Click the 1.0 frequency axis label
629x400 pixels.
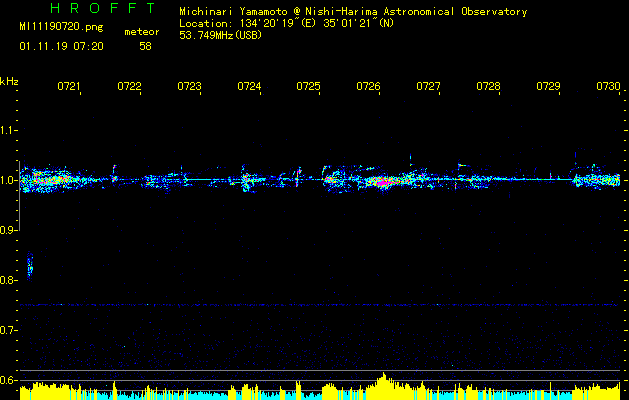(8, 180)
